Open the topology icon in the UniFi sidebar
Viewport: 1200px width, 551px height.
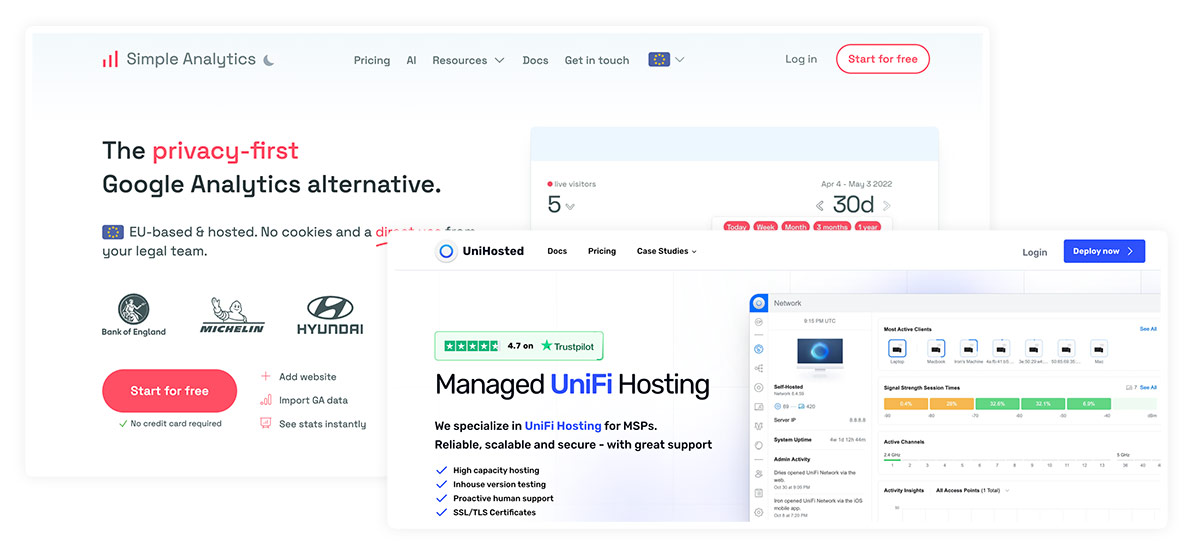(759, 368)
